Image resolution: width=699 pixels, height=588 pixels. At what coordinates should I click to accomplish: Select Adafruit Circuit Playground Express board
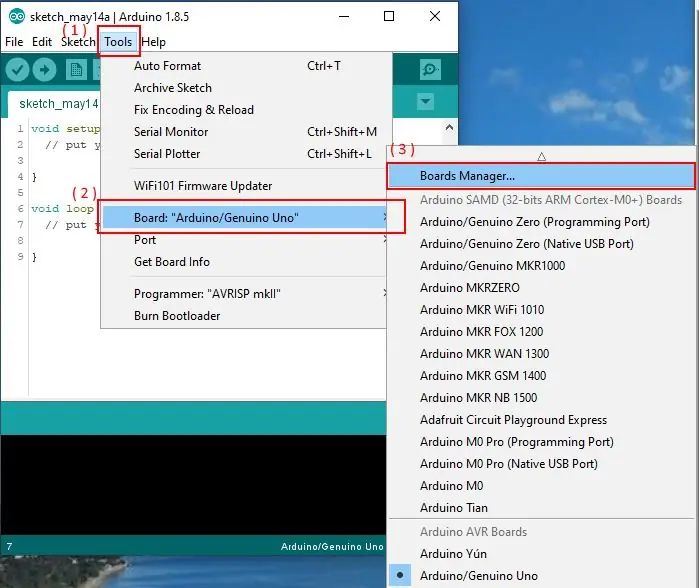click(541, 420)
